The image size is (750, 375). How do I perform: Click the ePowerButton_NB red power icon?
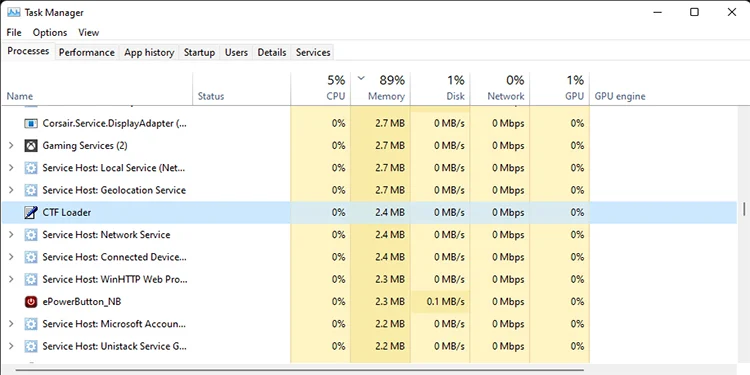[31, 302]
